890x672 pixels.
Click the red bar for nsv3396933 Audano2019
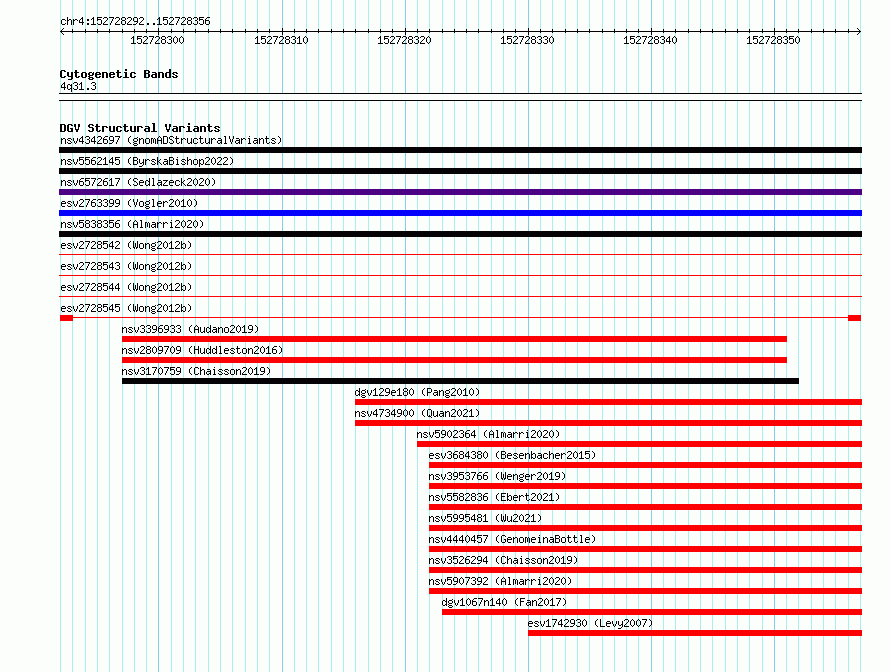[x=454, y=339]
